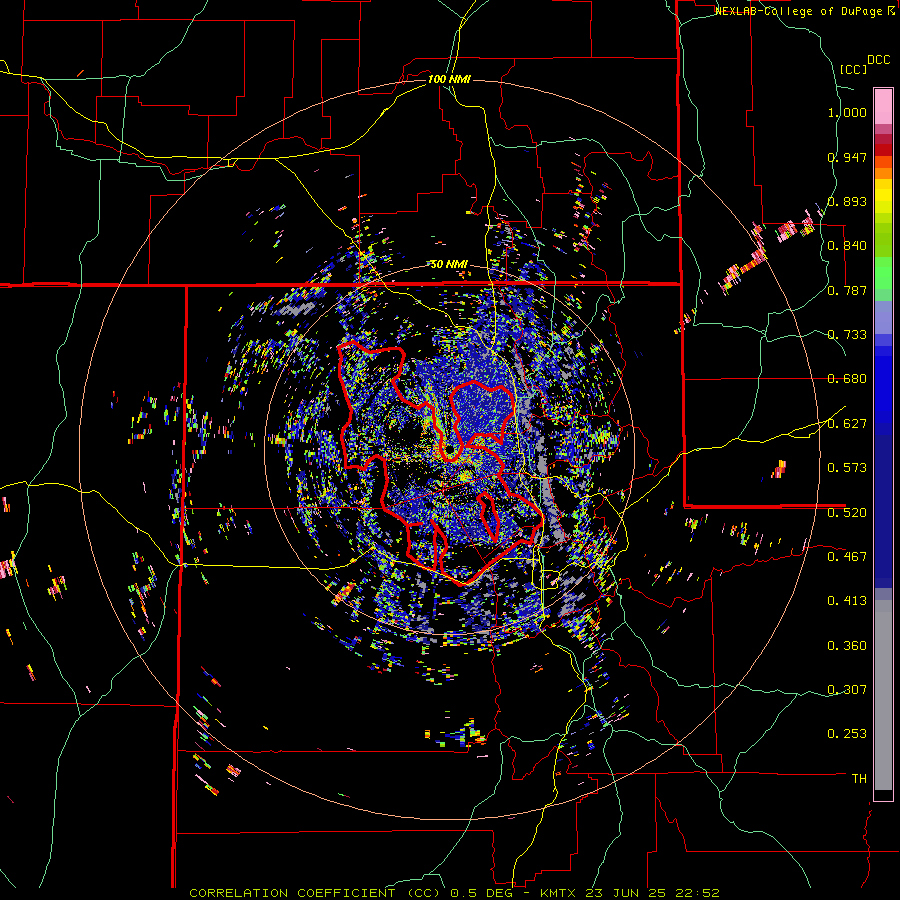
Task: Click the 0.253 color scale value
Action: point(847,734)
